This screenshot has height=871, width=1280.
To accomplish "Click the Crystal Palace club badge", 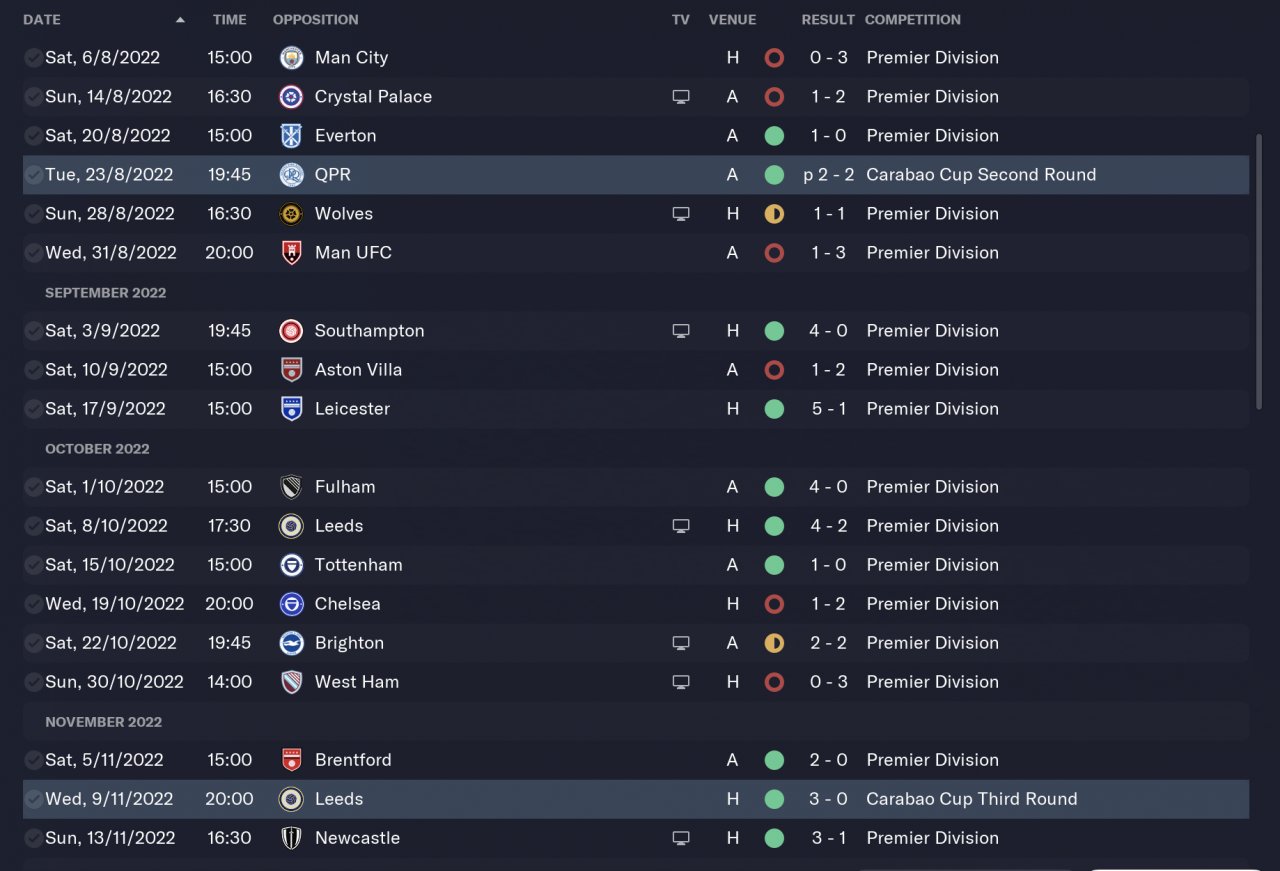I will coord(291,97).
